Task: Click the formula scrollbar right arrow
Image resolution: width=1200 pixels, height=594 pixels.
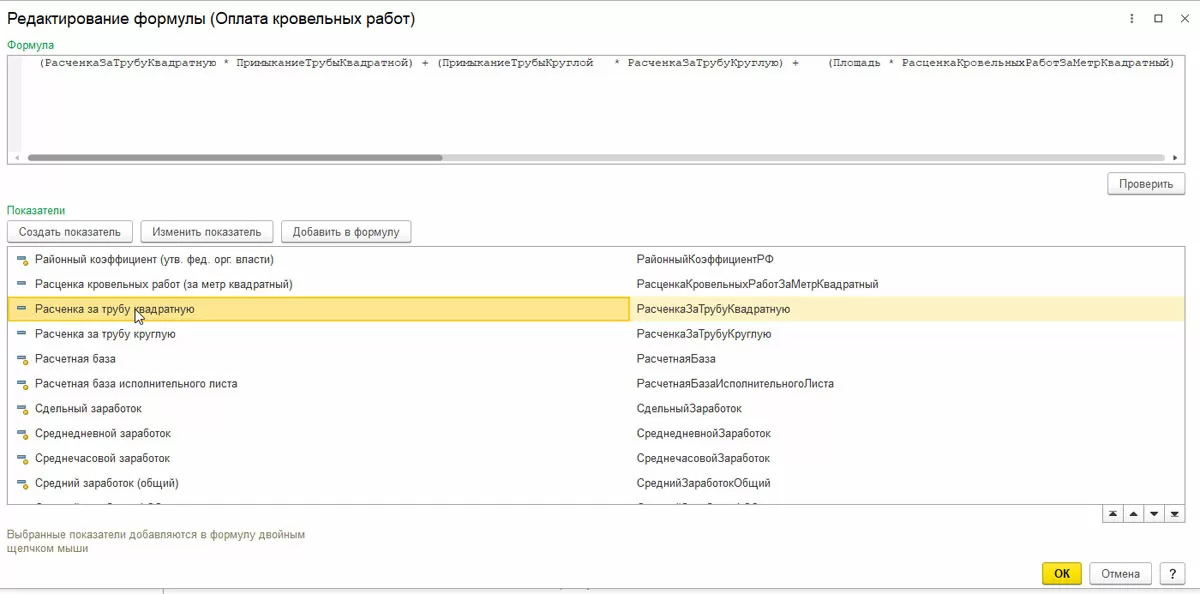Action: tap(1175, 158)
